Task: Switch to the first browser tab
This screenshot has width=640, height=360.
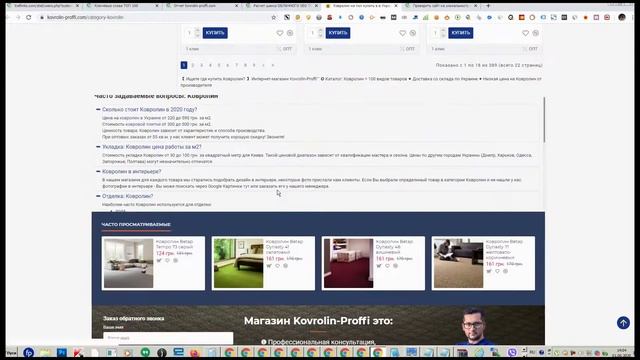Action: point(42,6)
